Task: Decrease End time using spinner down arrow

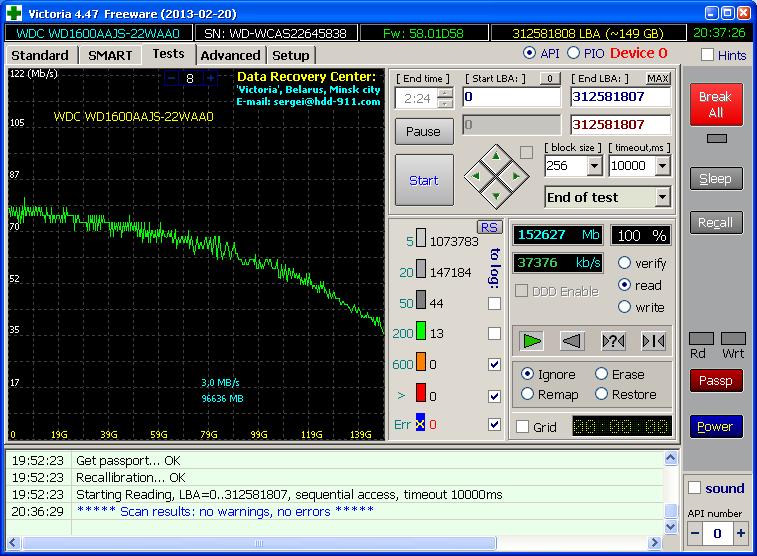Action: [x=446, y=103]
